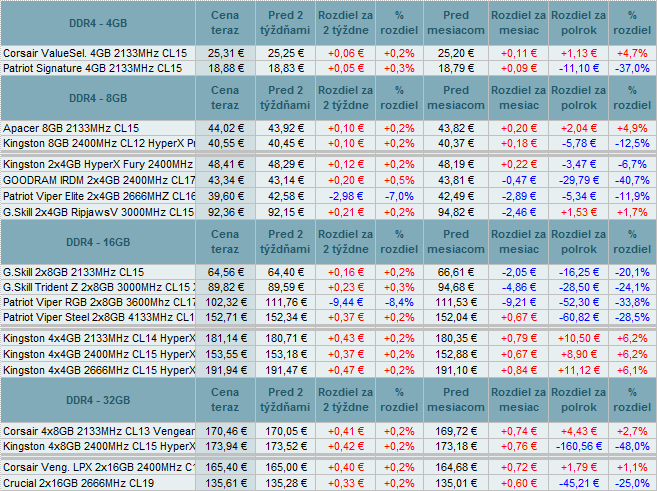Click the -8,4% percent difference cell
Image resolution: width=657 pixels, height=491 pixels.
pyautogui.click(x=399, y=302)
